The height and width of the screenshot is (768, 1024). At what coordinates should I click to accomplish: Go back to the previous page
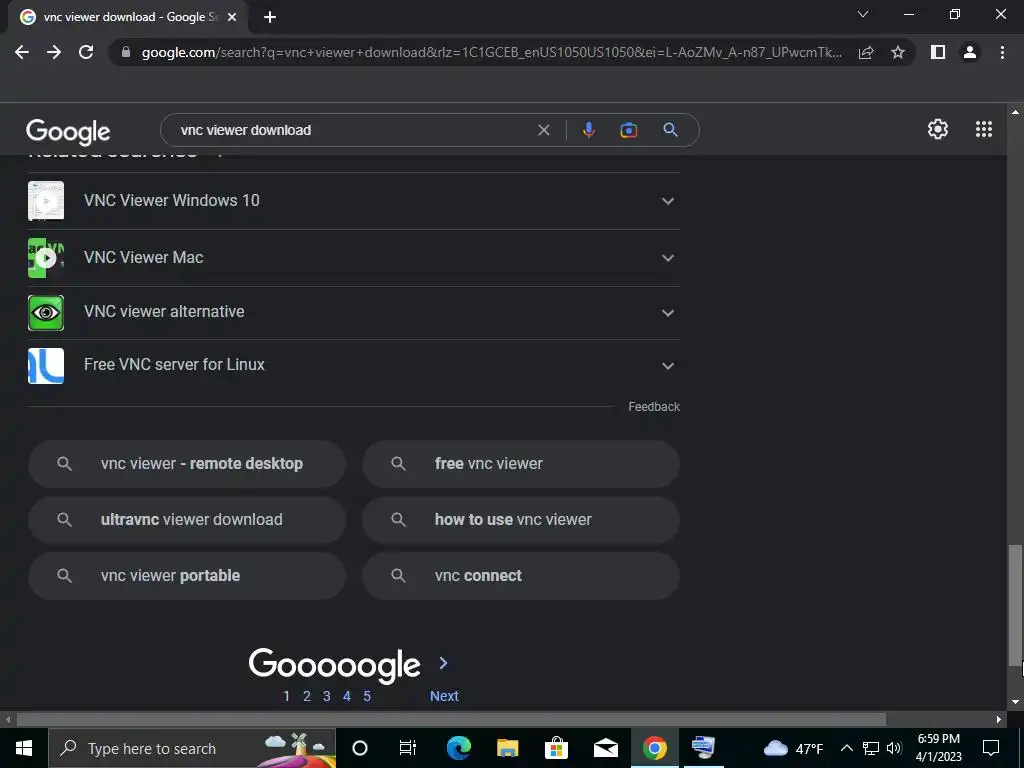pos(22,52)
